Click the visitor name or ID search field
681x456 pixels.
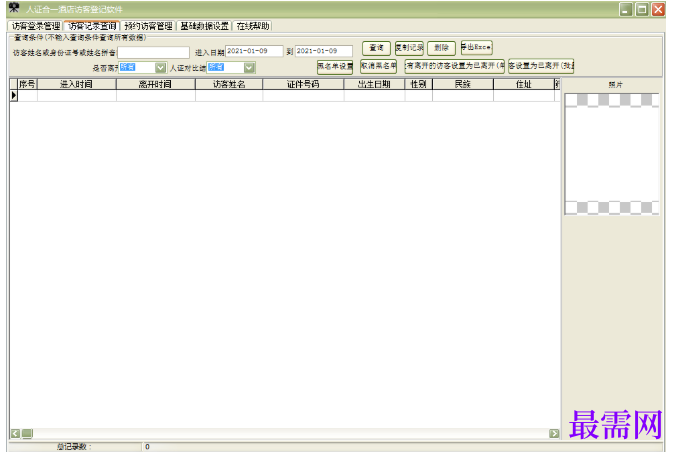coord(154,53)
